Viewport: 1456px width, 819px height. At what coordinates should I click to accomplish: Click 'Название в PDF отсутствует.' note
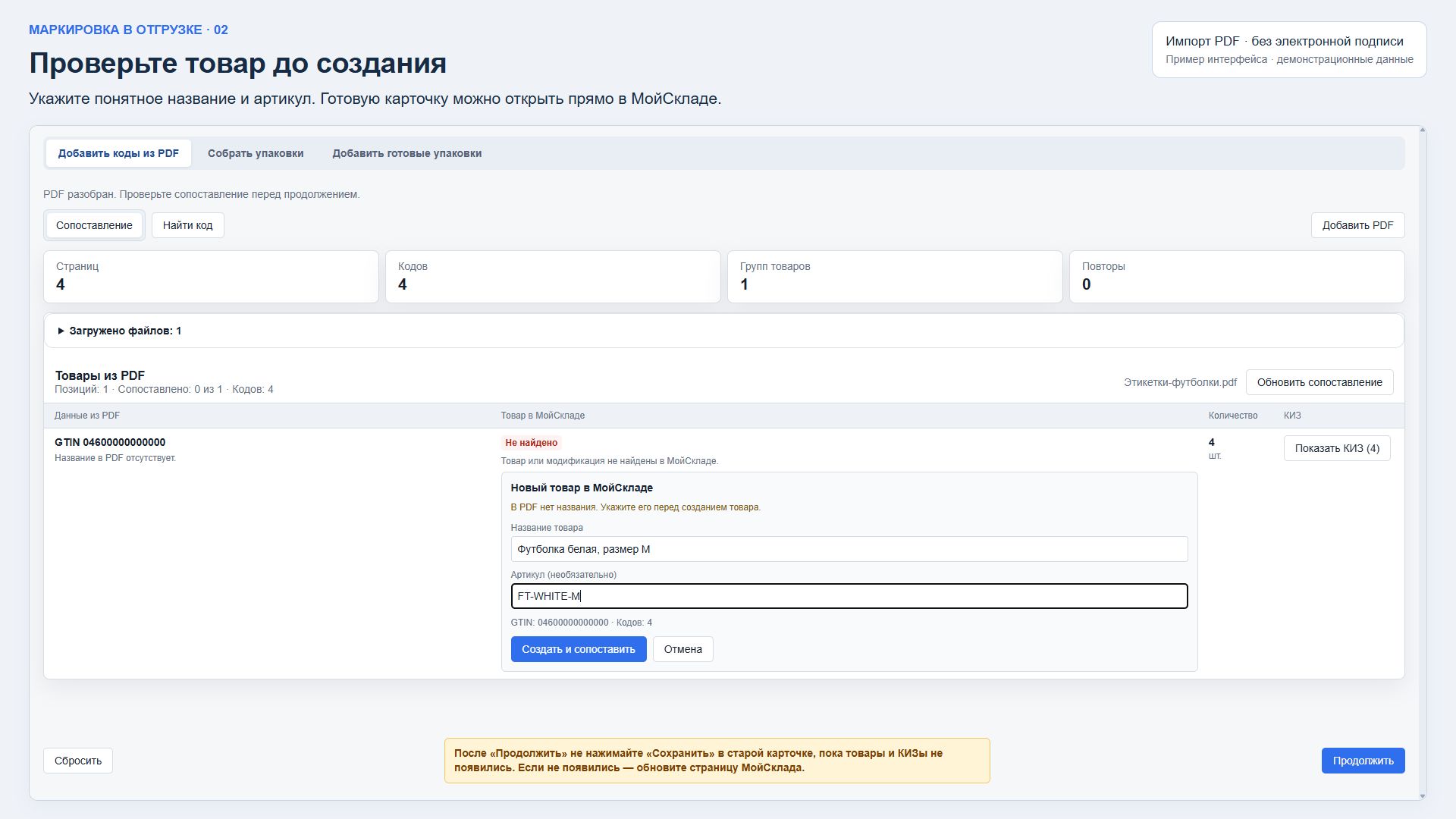pyautogui.click(x=115, y=458)
